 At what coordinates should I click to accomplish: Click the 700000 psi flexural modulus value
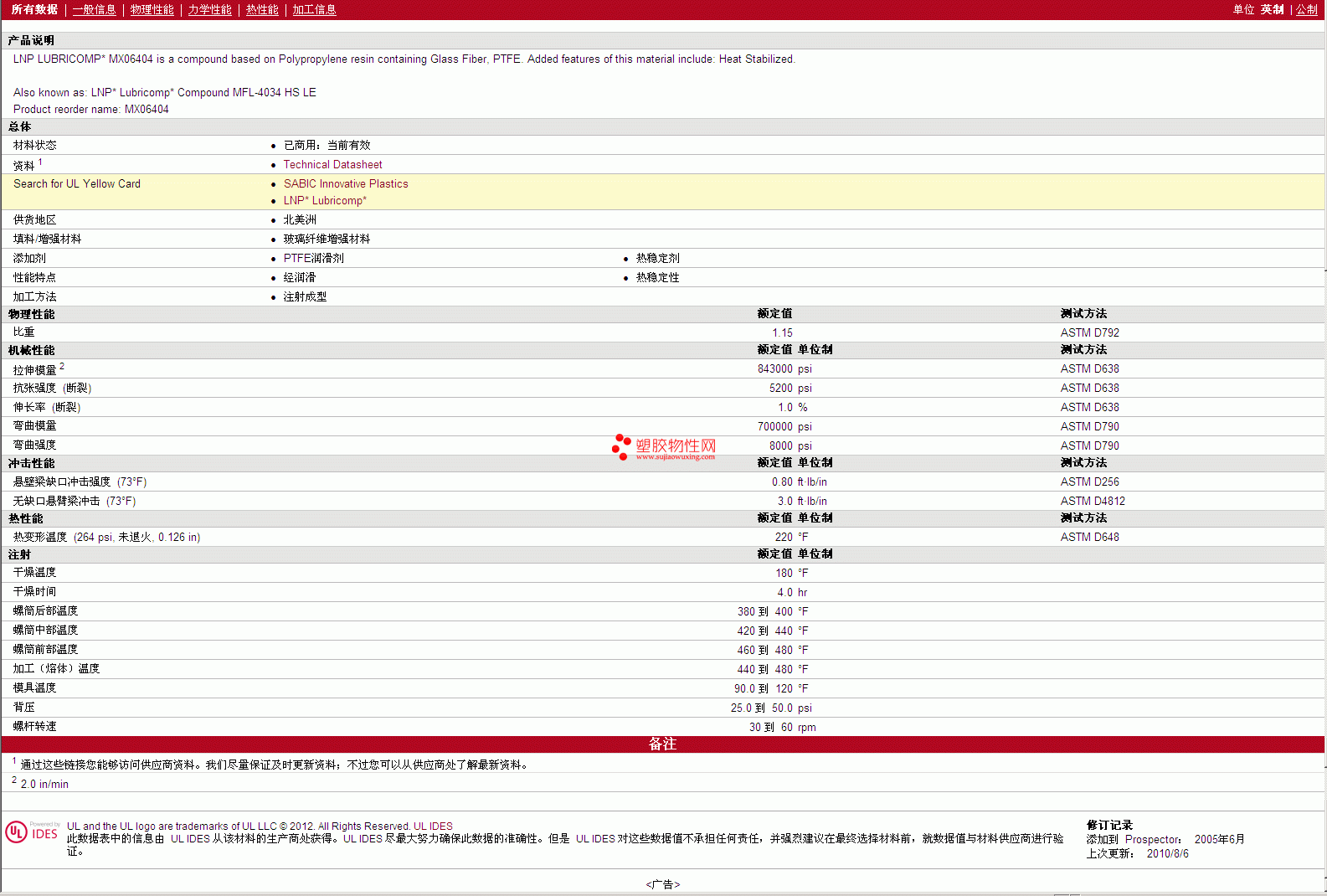coord(784,427)
